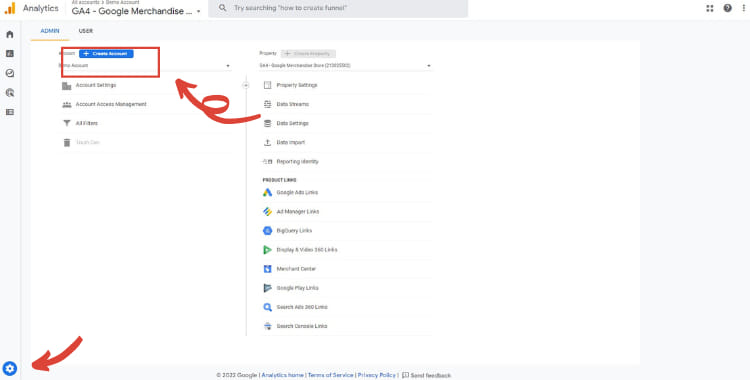
Task: Open Property Settings text
Action: coord(297,85)
